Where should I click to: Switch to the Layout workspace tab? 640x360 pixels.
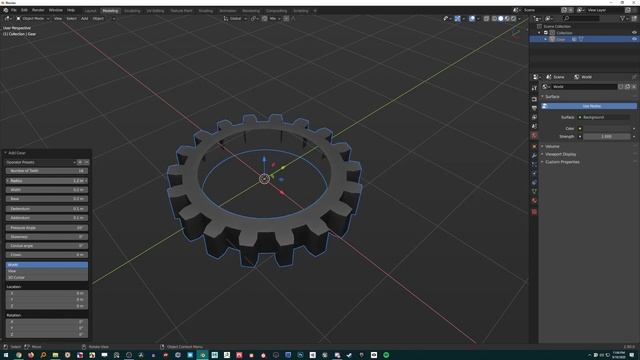pyautogui.click(x=91, y=11)
